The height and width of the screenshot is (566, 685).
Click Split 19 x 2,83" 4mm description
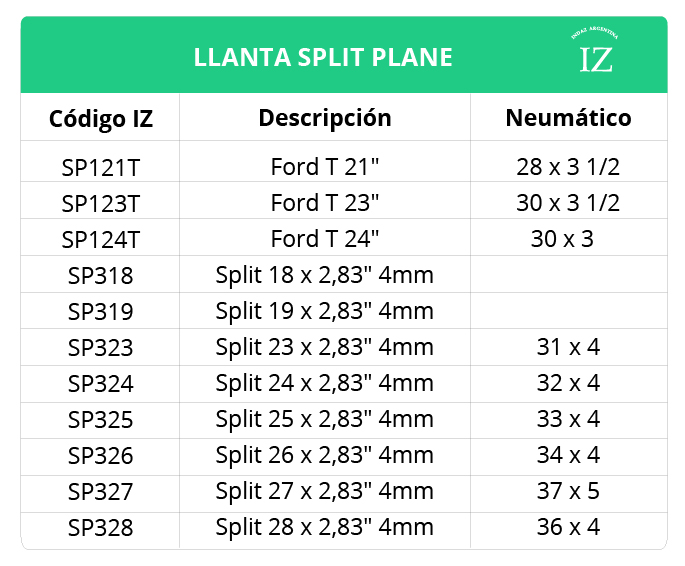tap(325, 311)
